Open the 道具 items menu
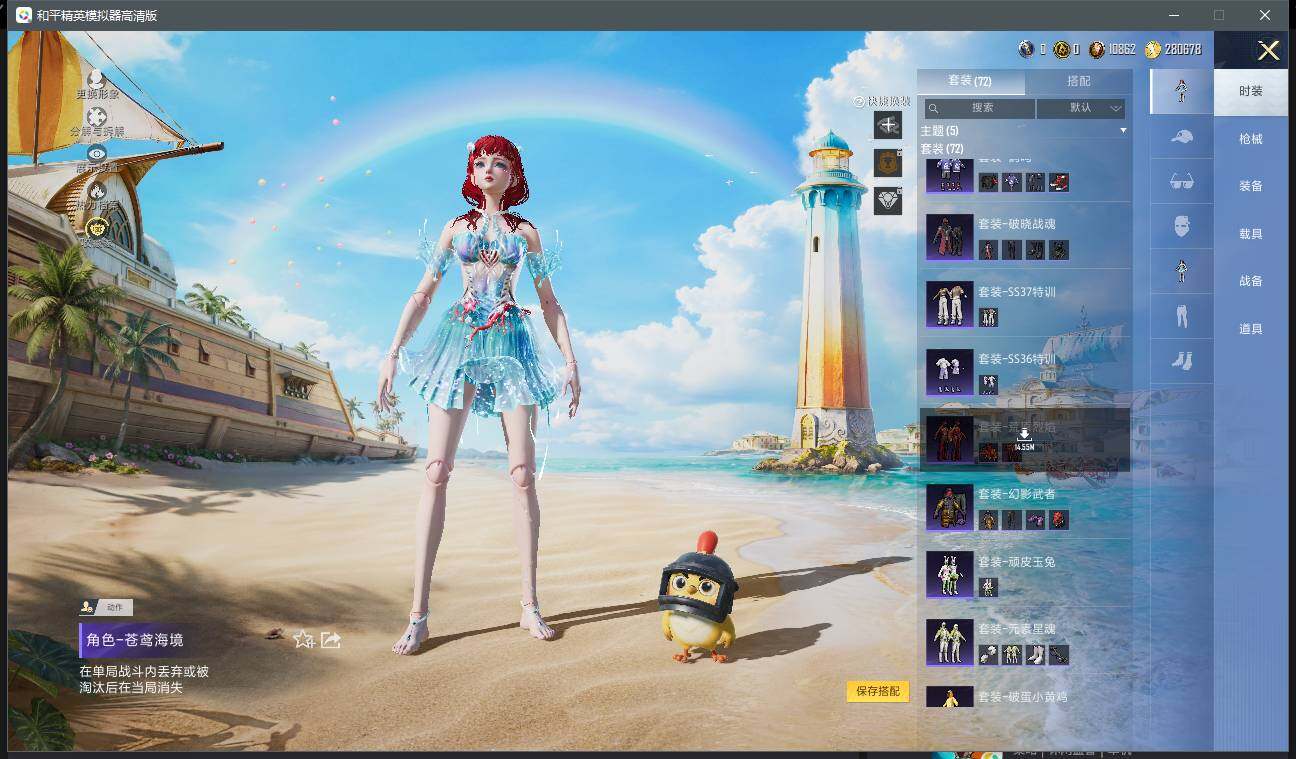The image size is (1296, 759). [x=1251, y=329]
